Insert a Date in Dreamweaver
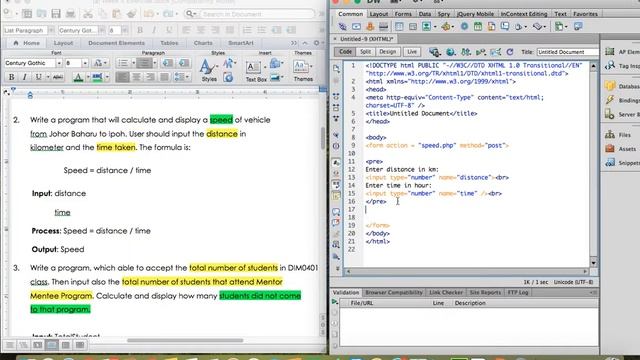 click(x=478, y=27)
